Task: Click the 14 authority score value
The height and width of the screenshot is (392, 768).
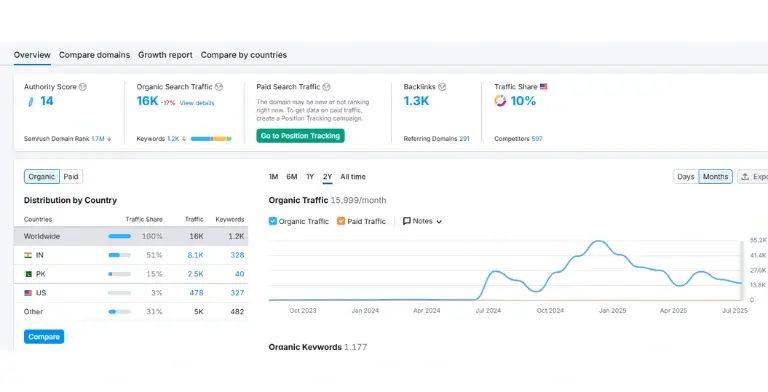Action: click(47, 101)
